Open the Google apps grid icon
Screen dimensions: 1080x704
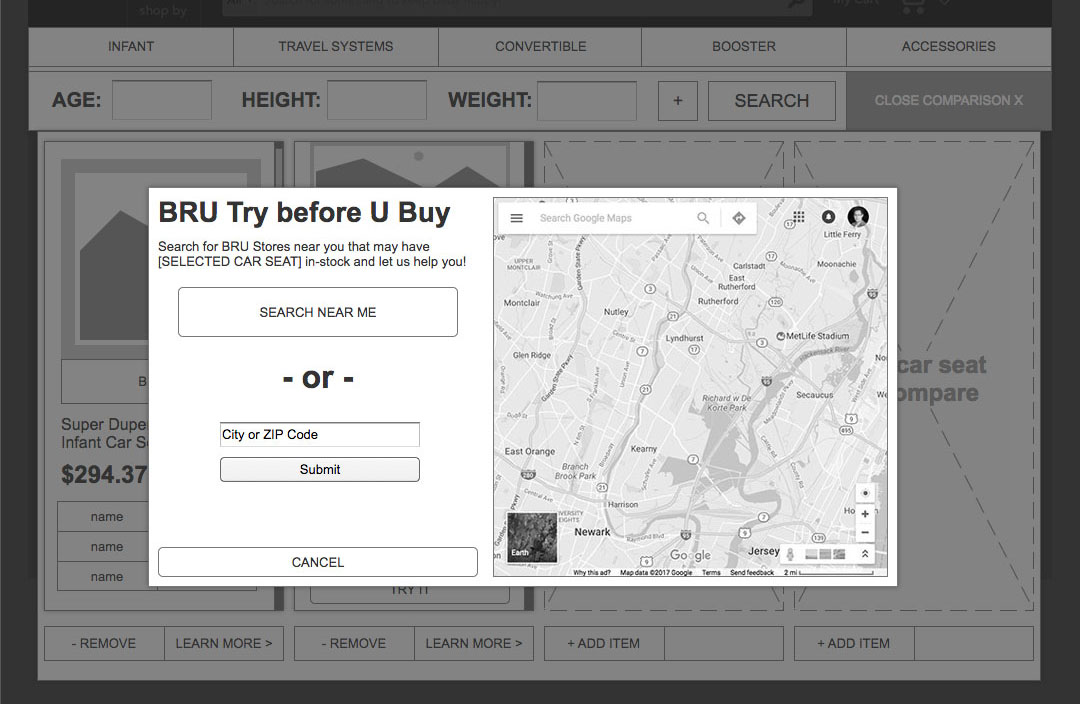799,217
